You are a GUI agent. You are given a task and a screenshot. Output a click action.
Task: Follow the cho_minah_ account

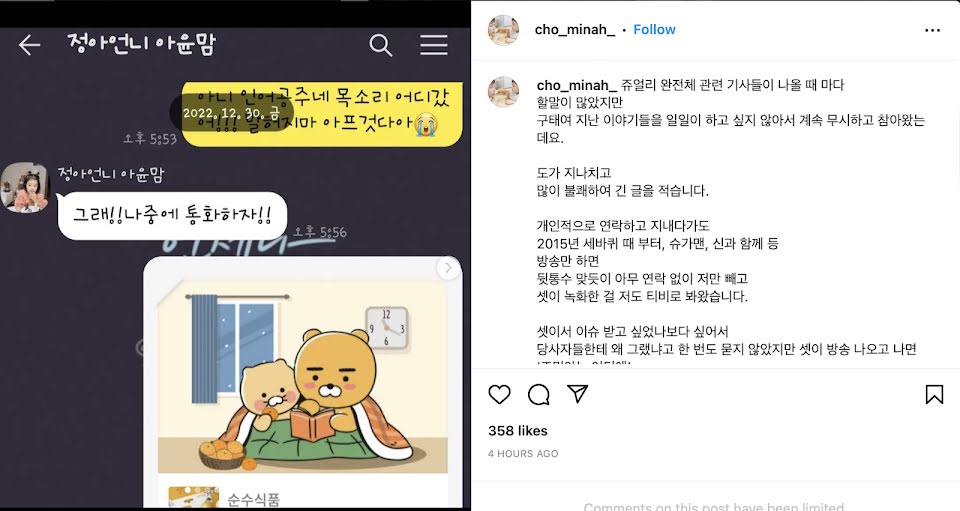[654, 29]
